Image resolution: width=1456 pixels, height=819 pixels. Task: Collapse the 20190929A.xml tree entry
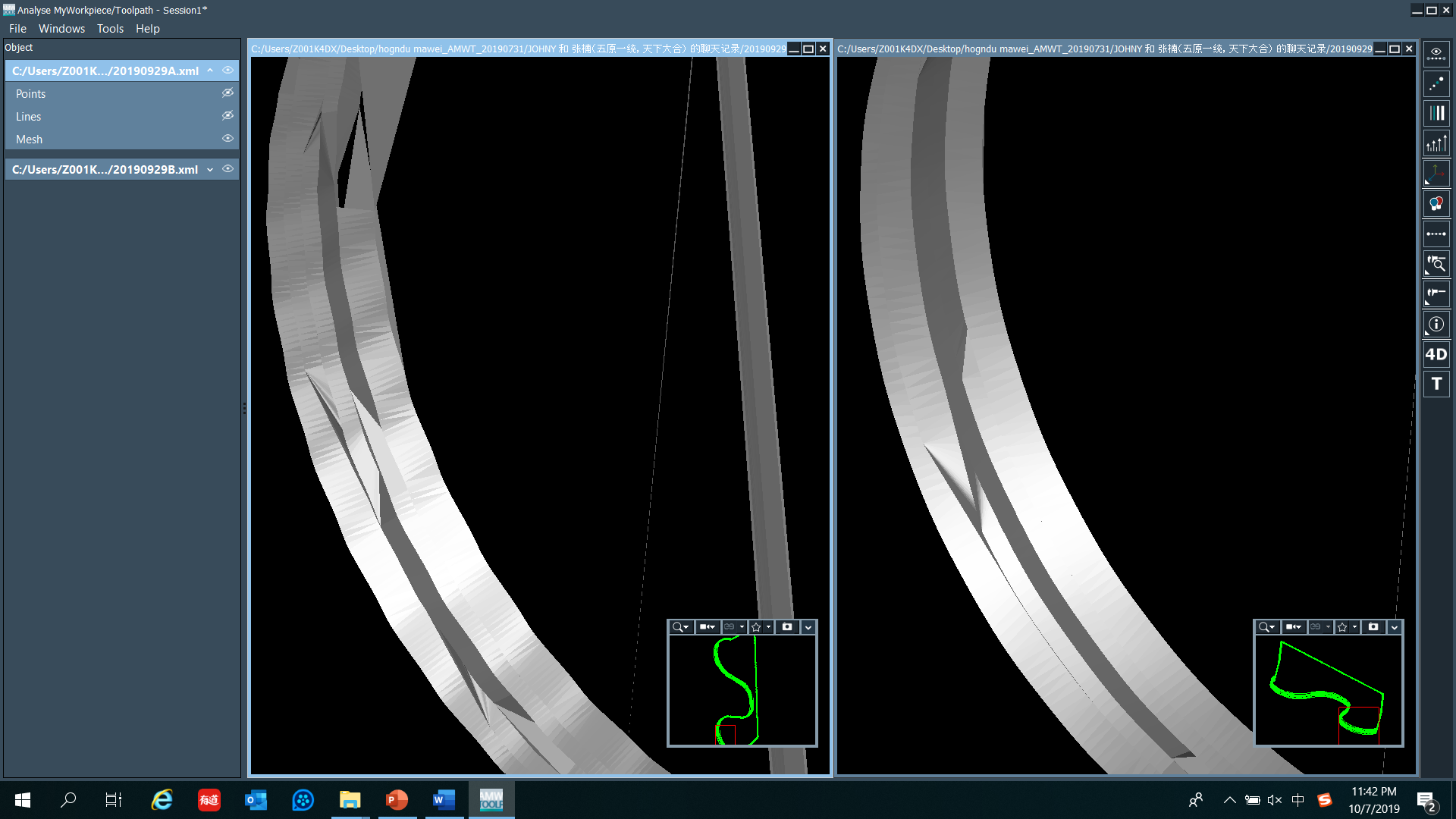click(210, 70)
